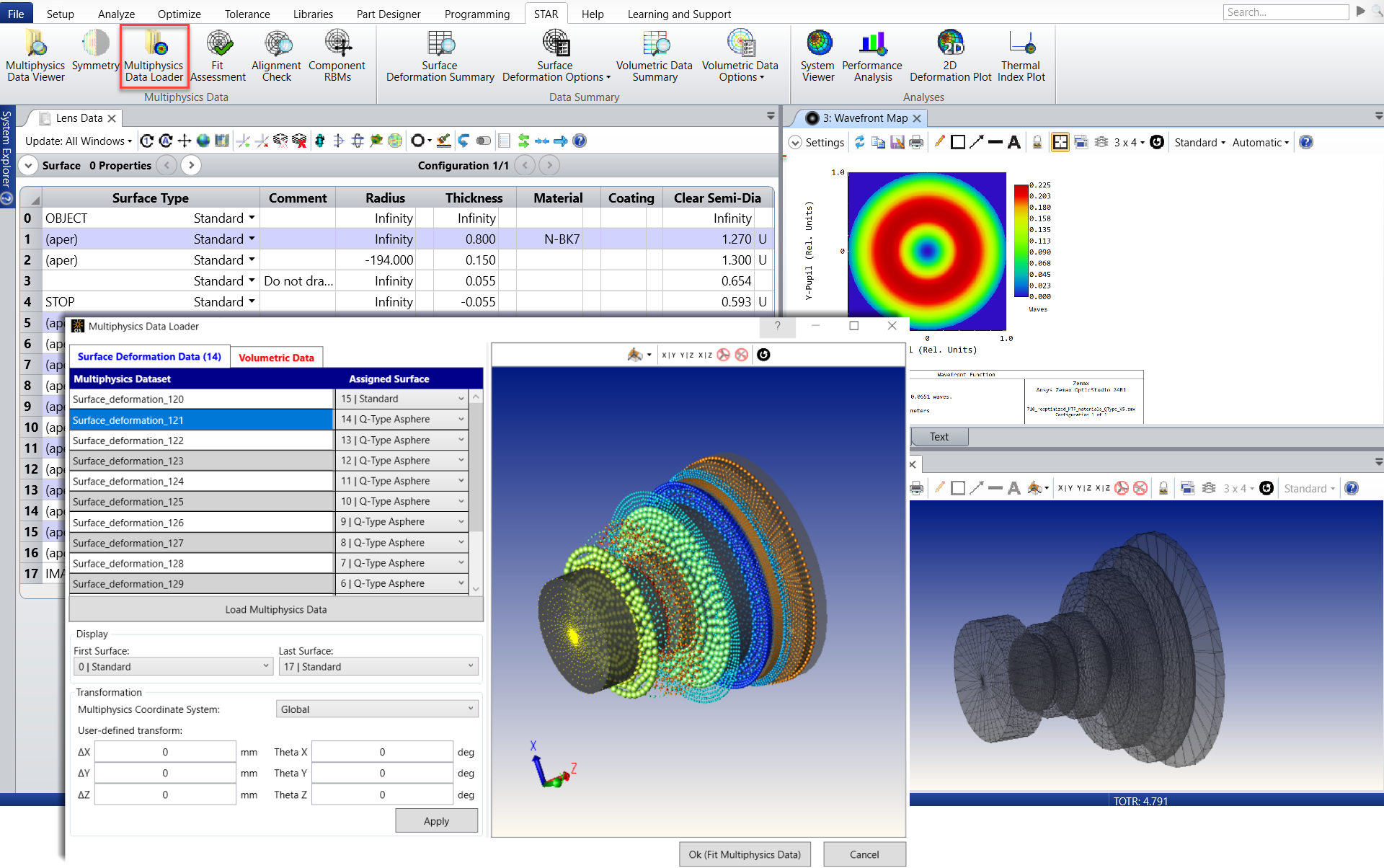Viewport: 1384px width, 868px height.
Task: Click the wavefront map color scale bar
Action: pyautogui.click(x=1021, y=241)
